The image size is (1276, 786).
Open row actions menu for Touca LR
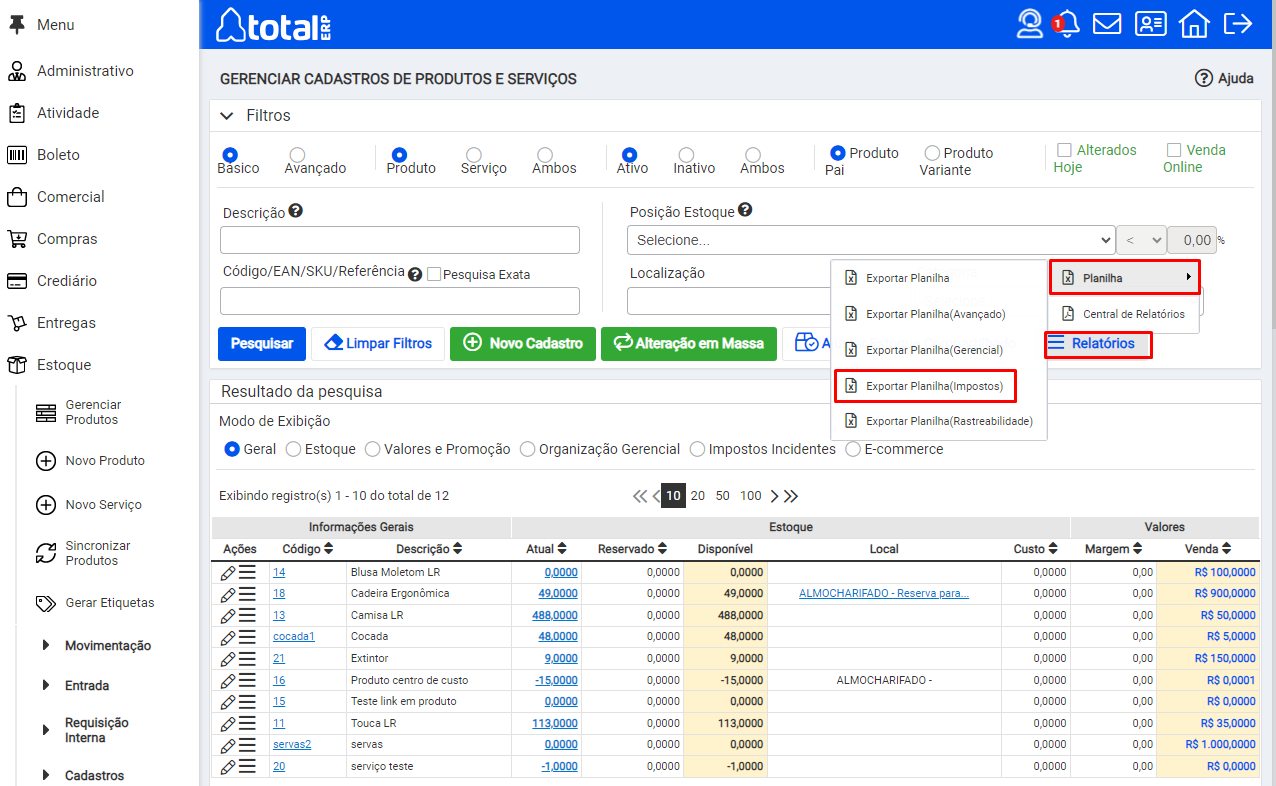pyautogui.click(x=247, y=723)
